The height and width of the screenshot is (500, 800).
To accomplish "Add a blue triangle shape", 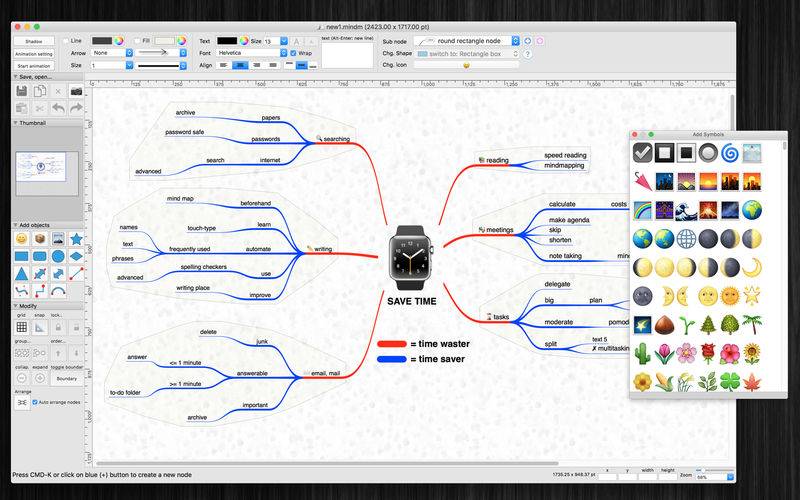I will click(21, 274).
